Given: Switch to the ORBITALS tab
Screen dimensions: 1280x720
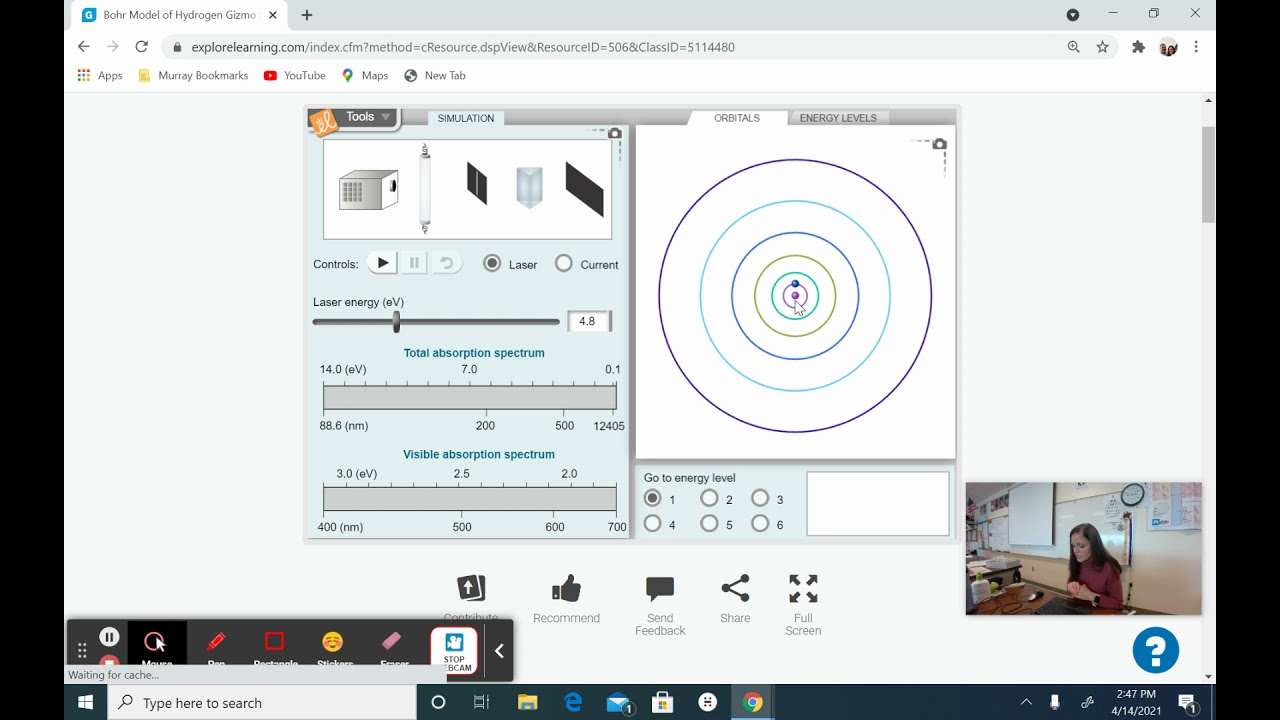Looking at the screenshot, I should point(737,118).
